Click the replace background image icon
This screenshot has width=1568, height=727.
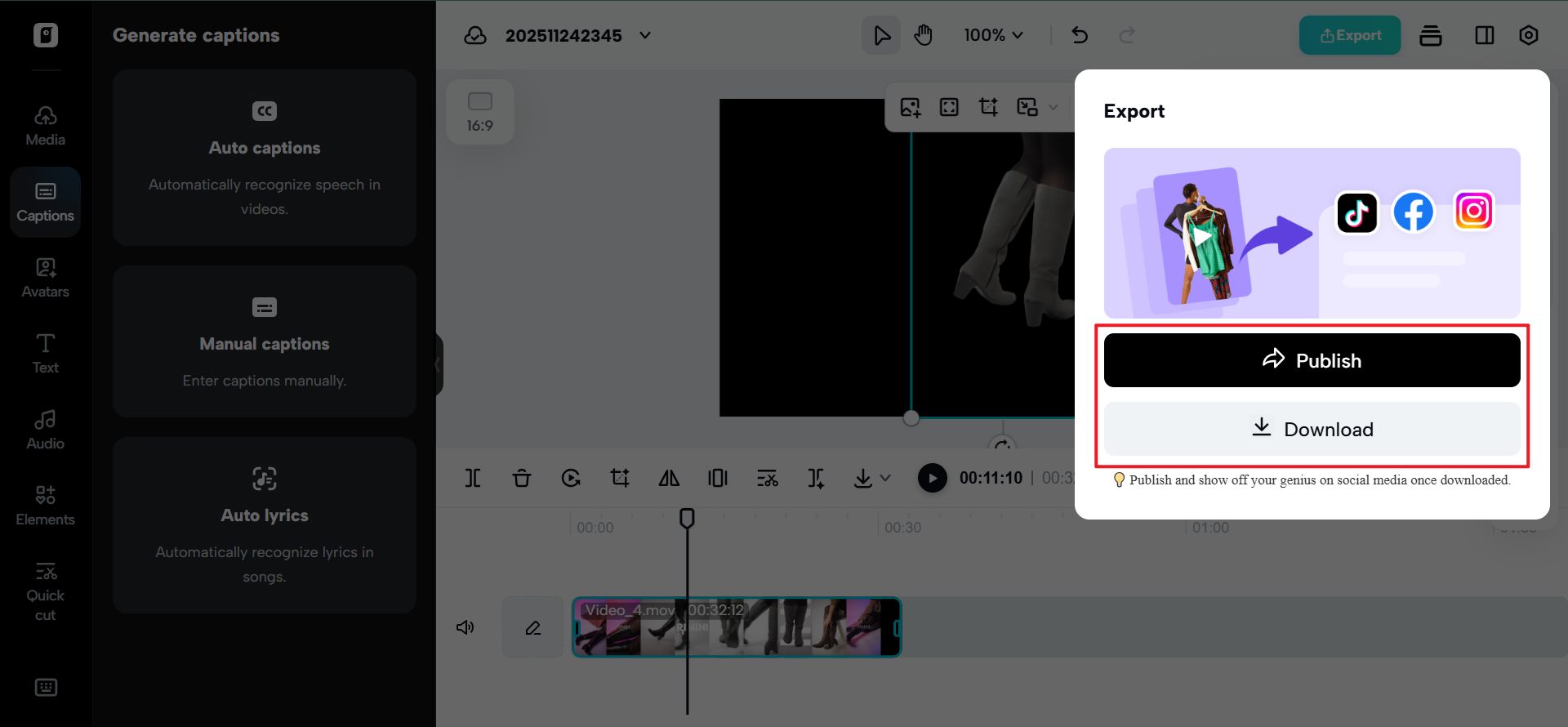click(1027, 107)
